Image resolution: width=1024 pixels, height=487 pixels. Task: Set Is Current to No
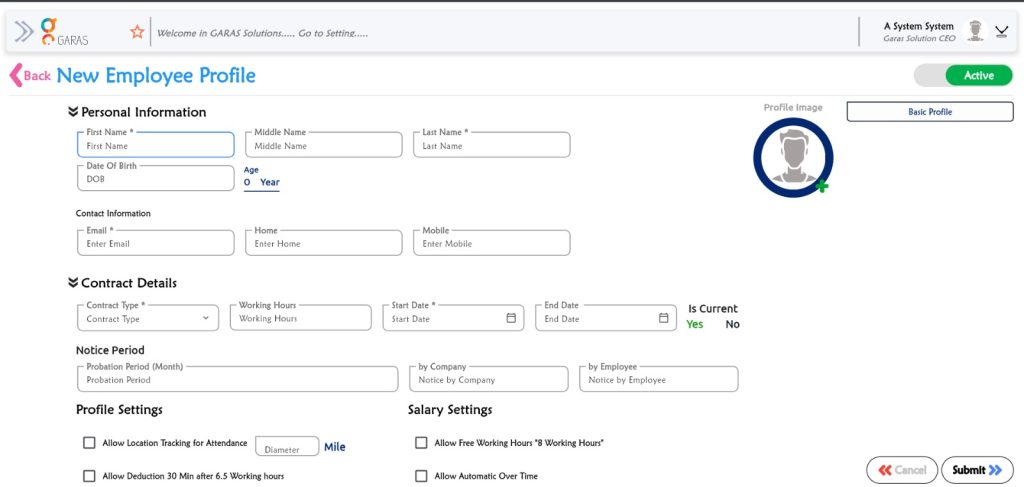pos(732,324)
